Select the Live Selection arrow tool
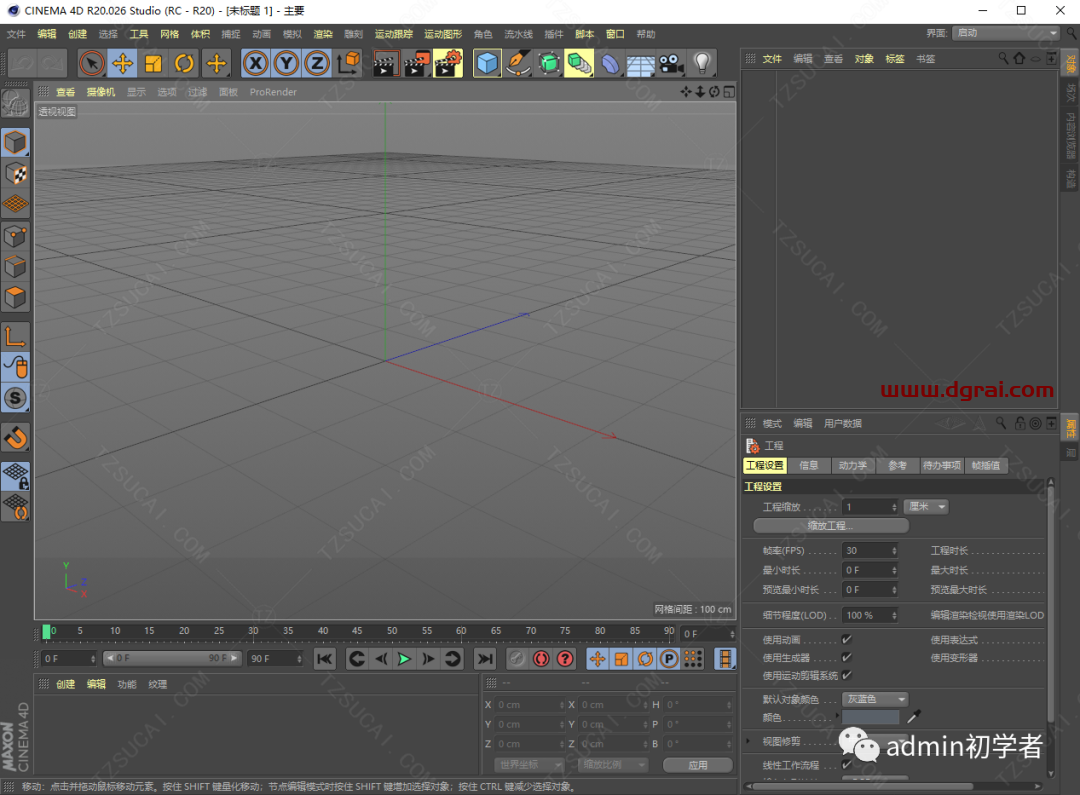Image resolution: width=1080 pixels, height=795 pixels. (x=92, y=63)
